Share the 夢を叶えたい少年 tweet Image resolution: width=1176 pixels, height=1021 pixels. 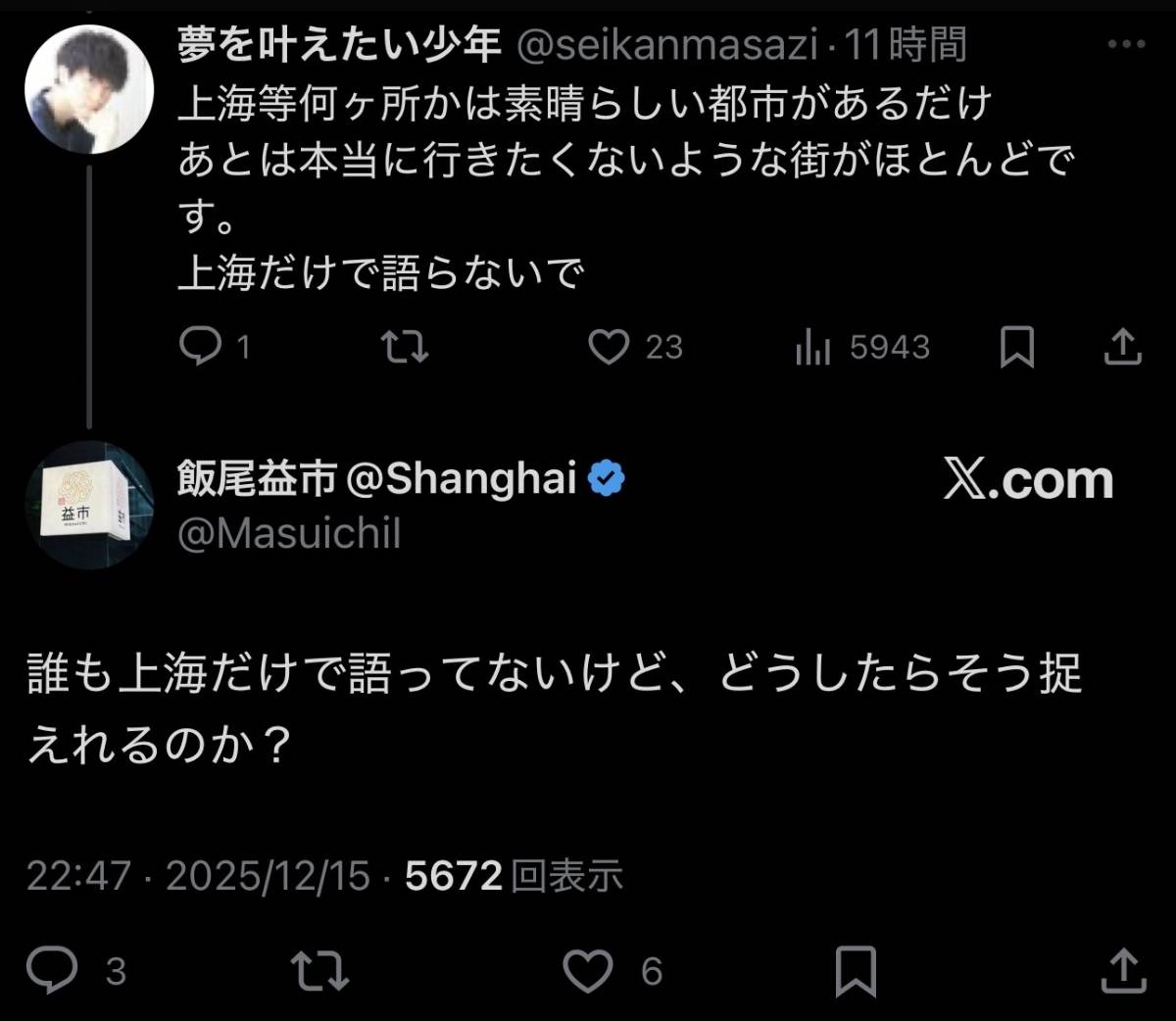[1122, 347]
